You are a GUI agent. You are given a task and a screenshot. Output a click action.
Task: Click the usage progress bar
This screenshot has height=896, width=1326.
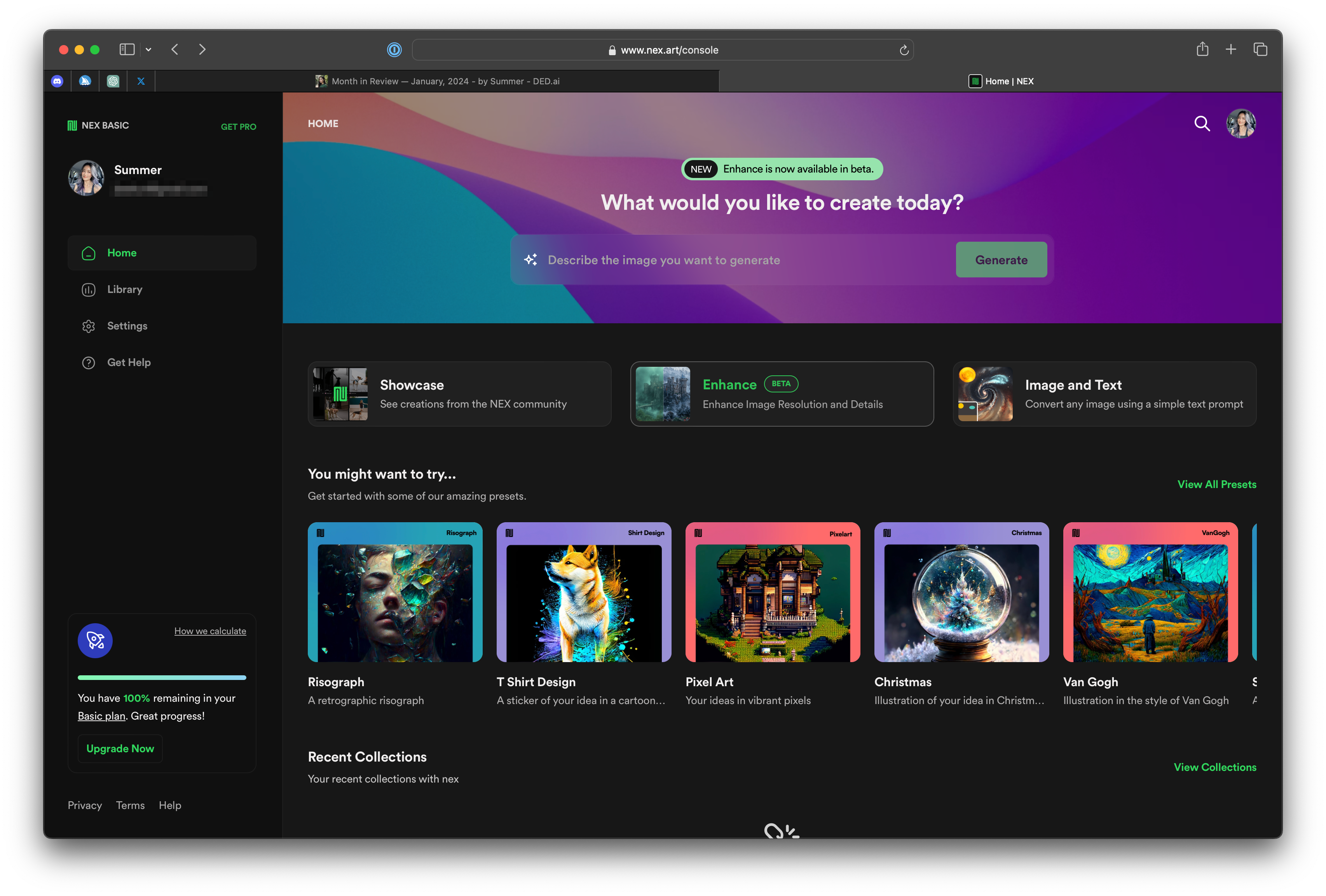[x=162, y=678]
